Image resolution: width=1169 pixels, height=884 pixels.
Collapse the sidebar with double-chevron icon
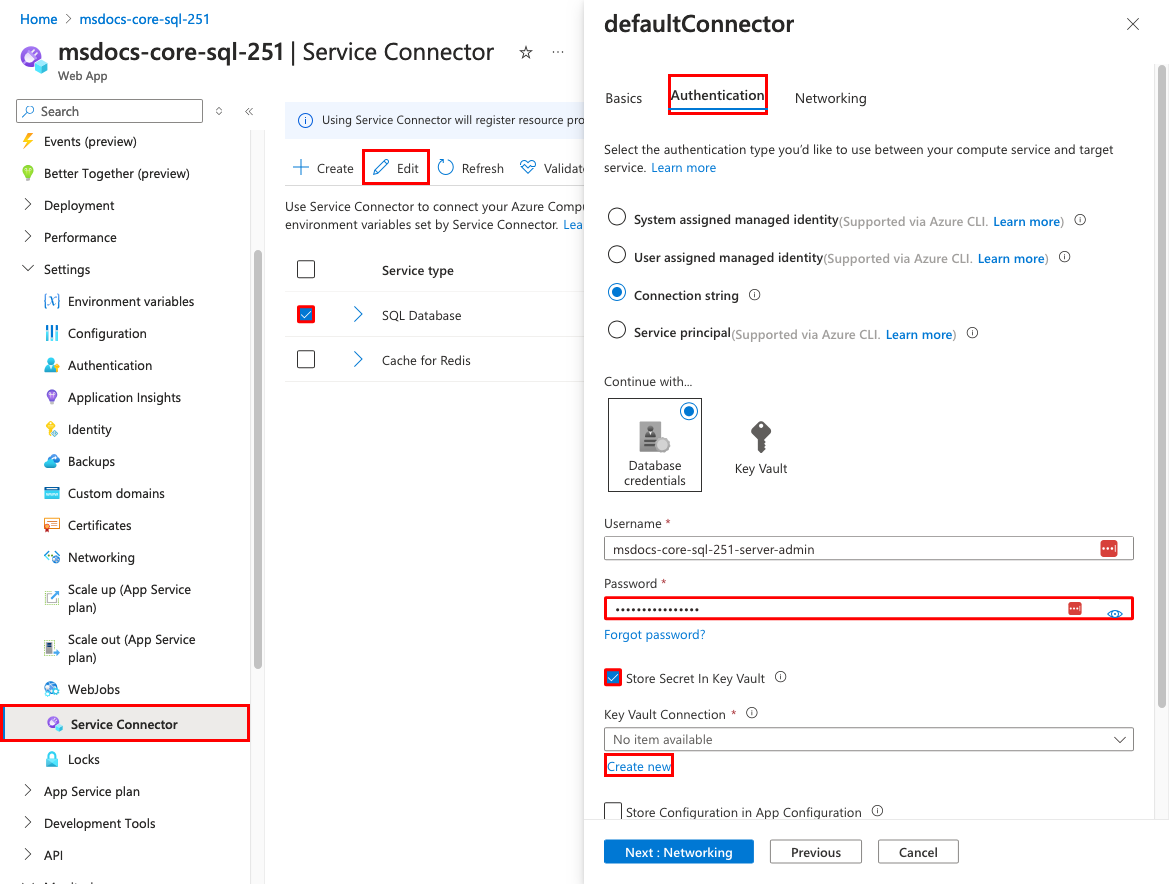click(x=249, y=112)
